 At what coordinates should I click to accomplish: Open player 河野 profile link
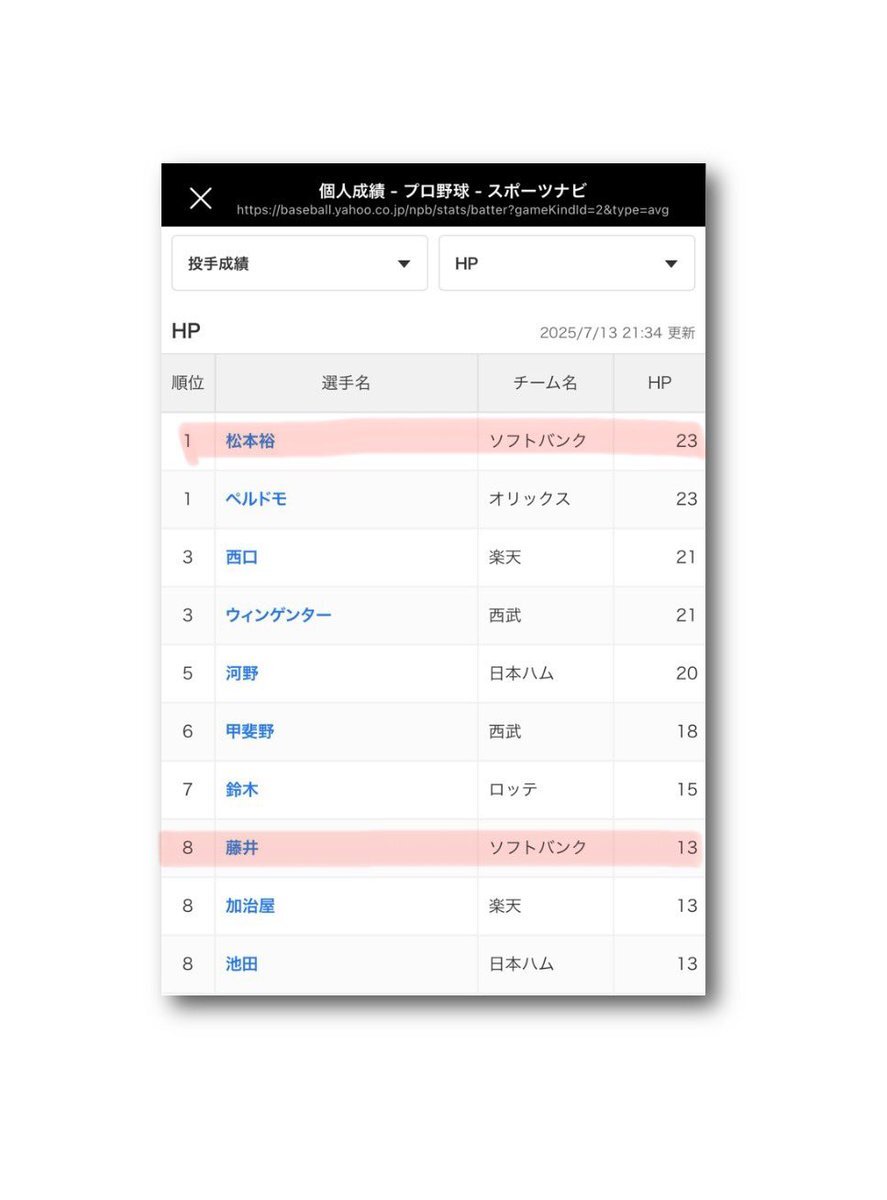[x=242, y=673]
